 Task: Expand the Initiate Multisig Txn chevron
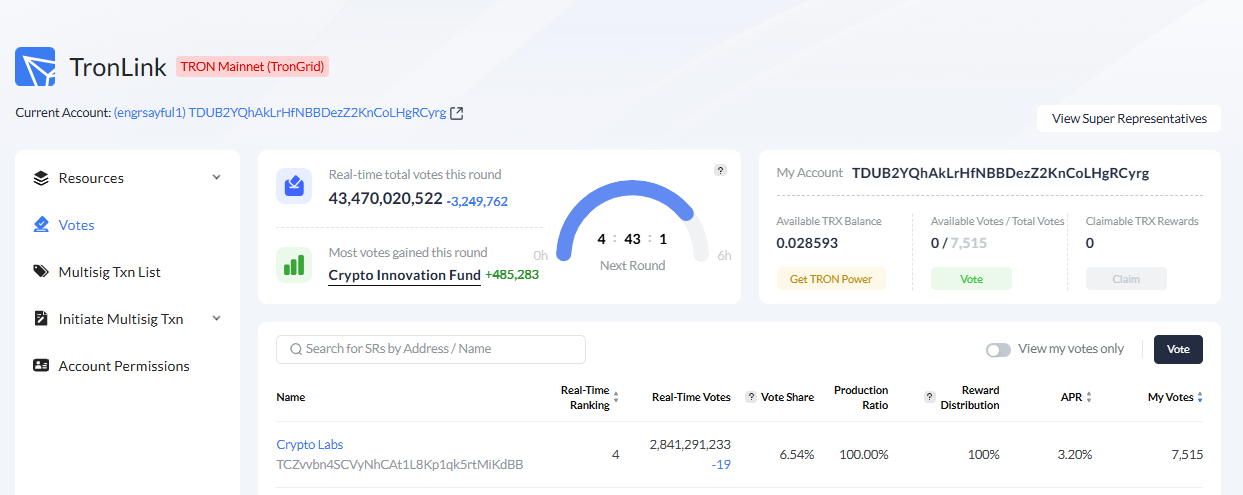(217, 319)
